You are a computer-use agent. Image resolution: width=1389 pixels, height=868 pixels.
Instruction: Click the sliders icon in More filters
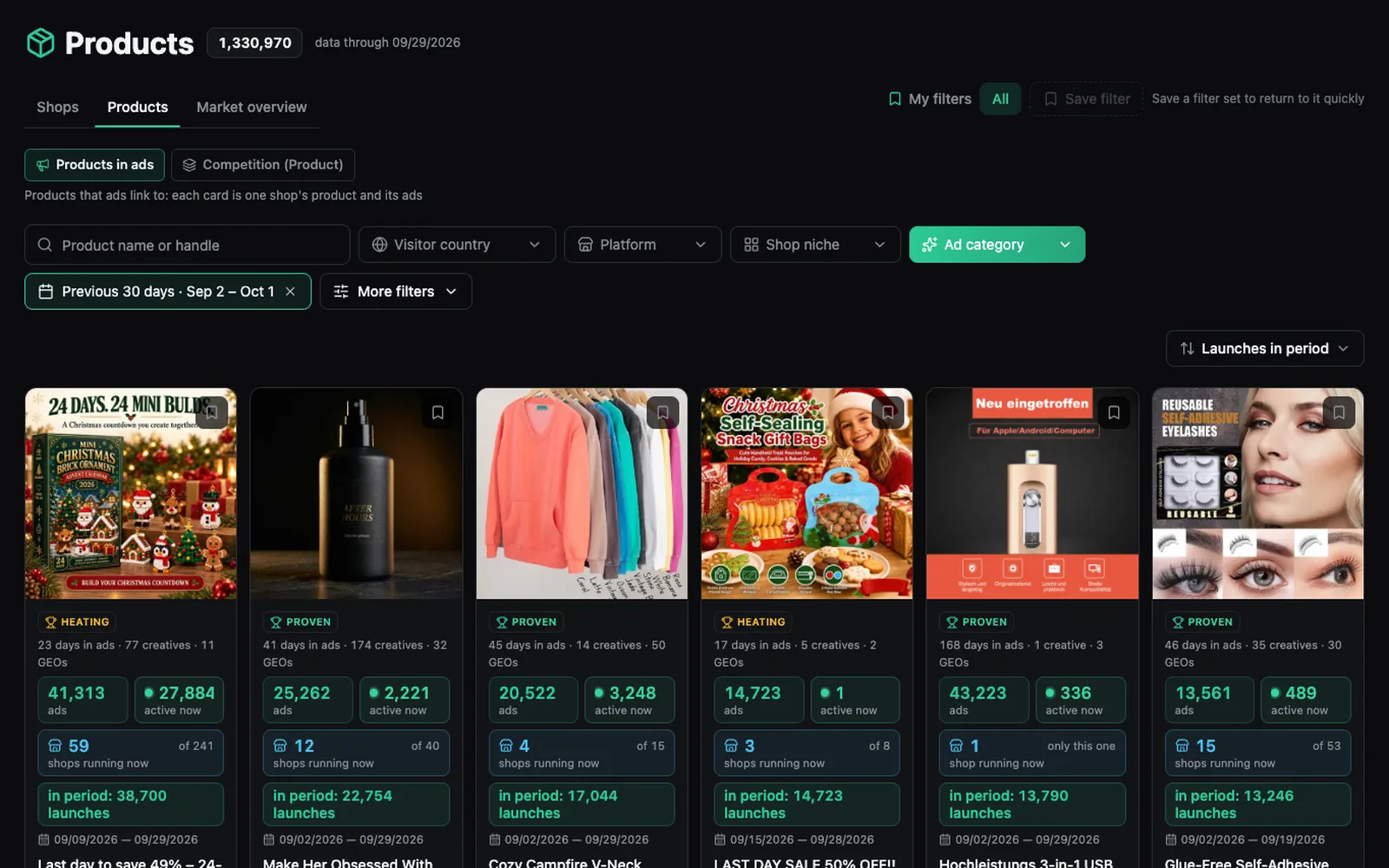click(341, 292)
